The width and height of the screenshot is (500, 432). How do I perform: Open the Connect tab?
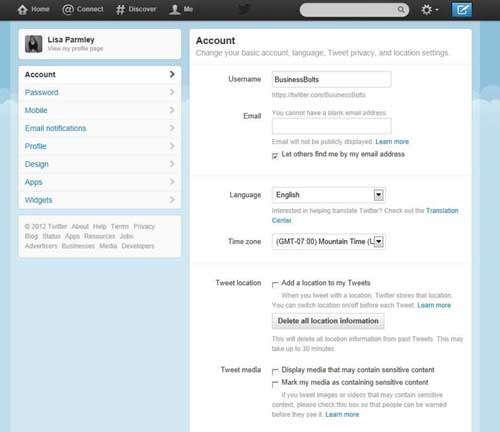point(83,9)
